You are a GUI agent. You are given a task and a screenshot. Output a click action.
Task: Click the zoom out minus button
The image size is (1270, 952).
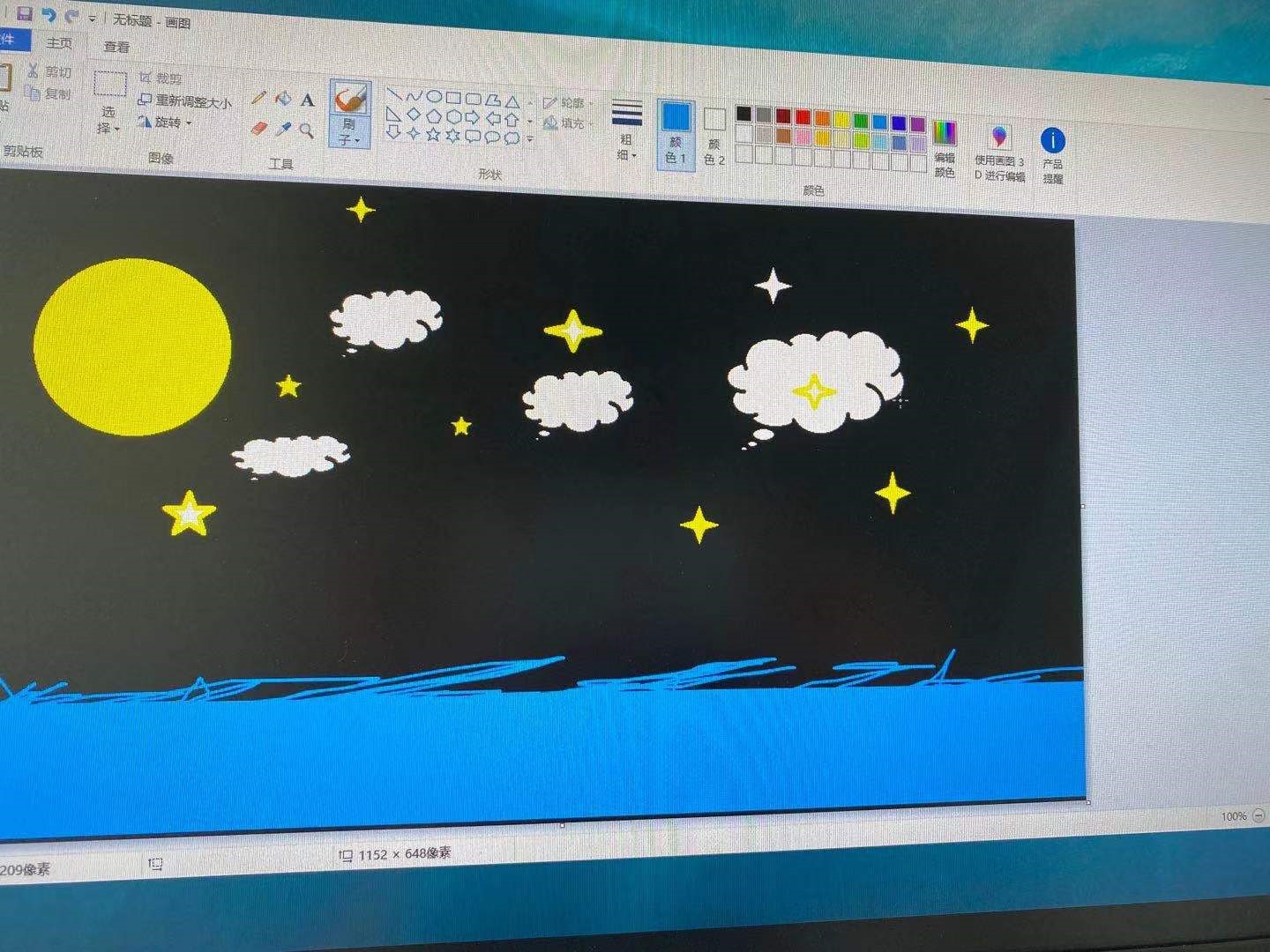1259,815
